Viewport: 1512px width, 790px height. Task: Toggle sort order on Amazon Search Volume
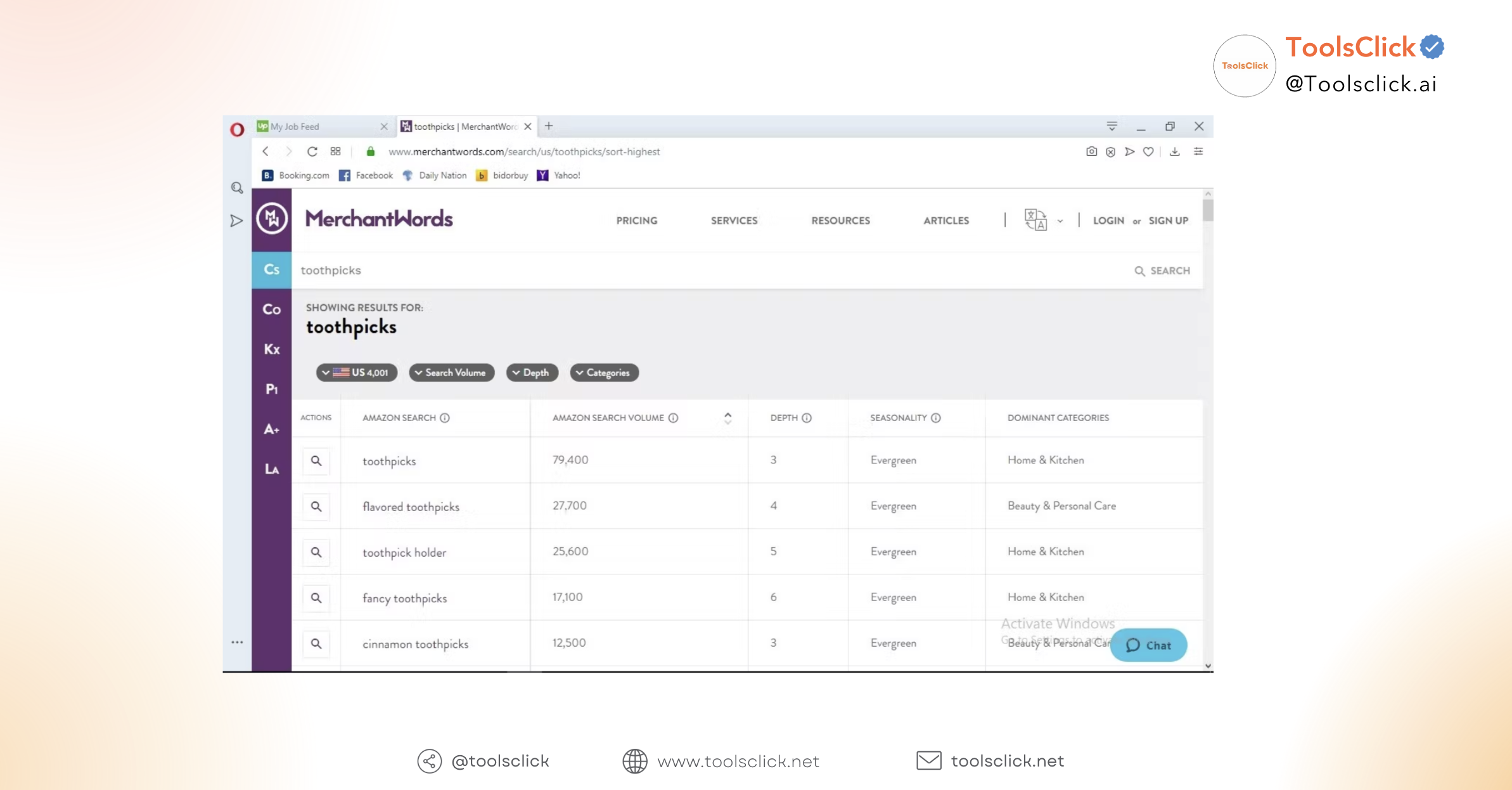[x=727, y=418]
